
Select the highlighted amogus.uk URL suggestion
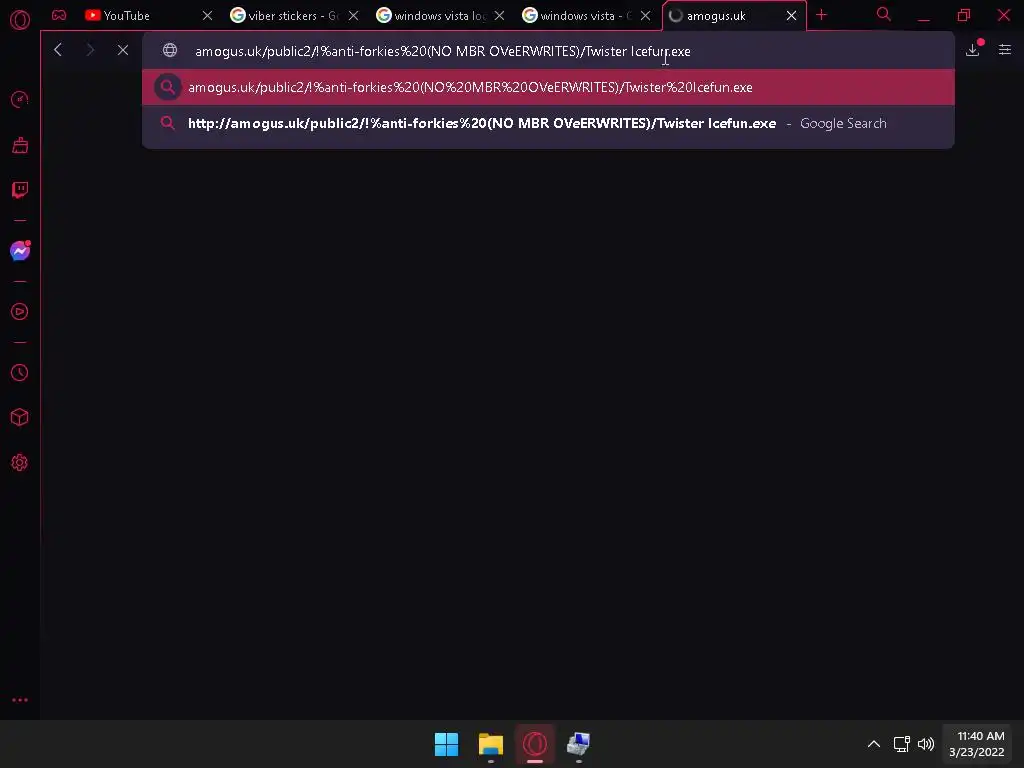point(549,87)
